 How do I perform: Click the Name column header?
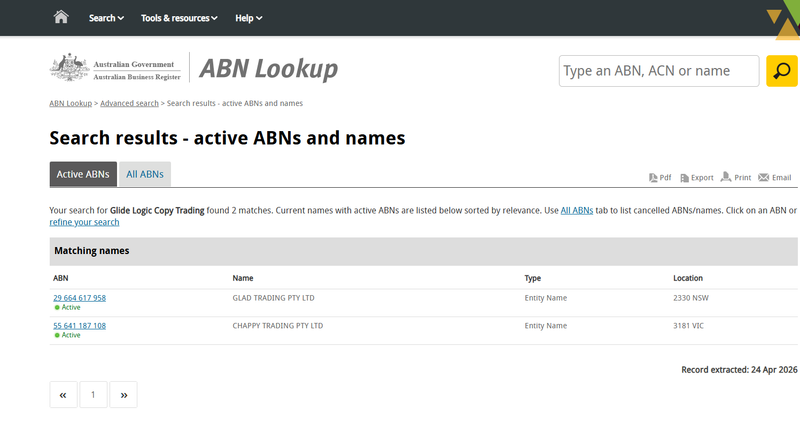(x=243, y=278)
